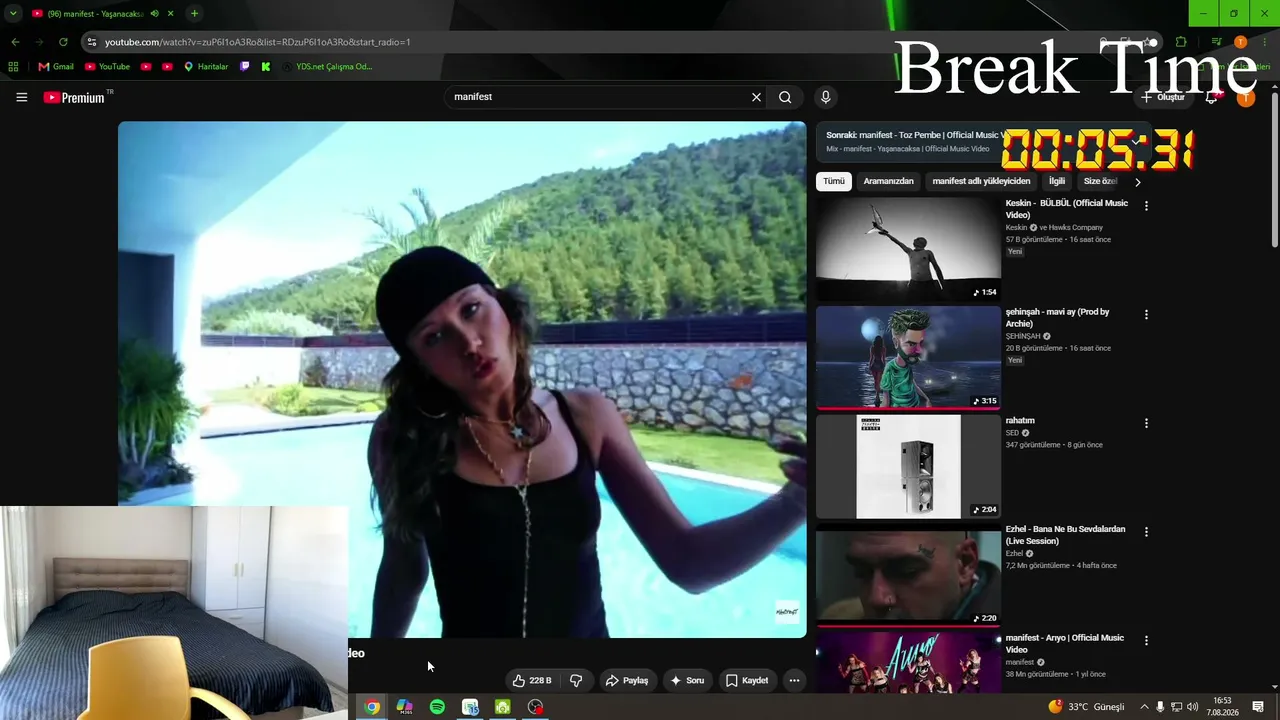Open the Keskin - BÜLBÜL video thumbnail
1280x720 pixels.
(x=908, y=249)
